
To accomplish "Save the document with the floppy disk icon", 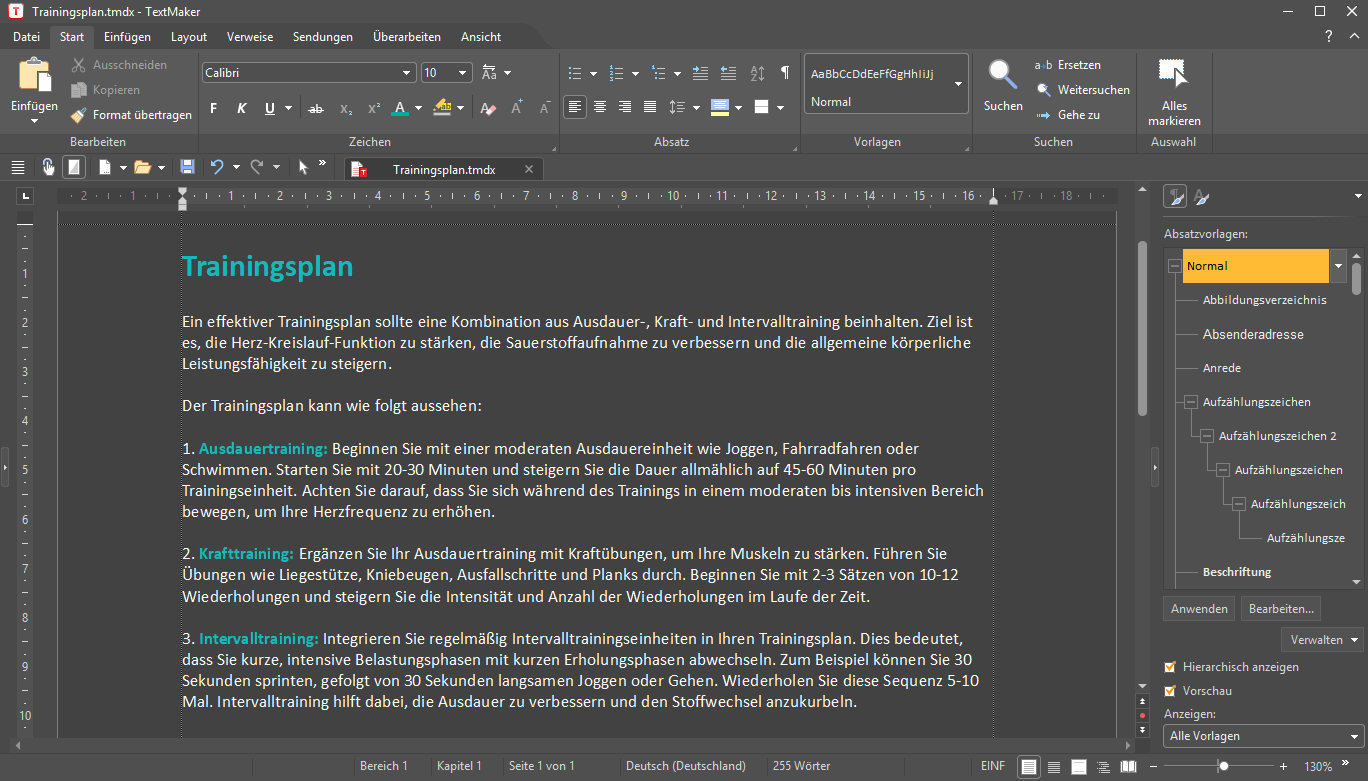I will 187,167.
